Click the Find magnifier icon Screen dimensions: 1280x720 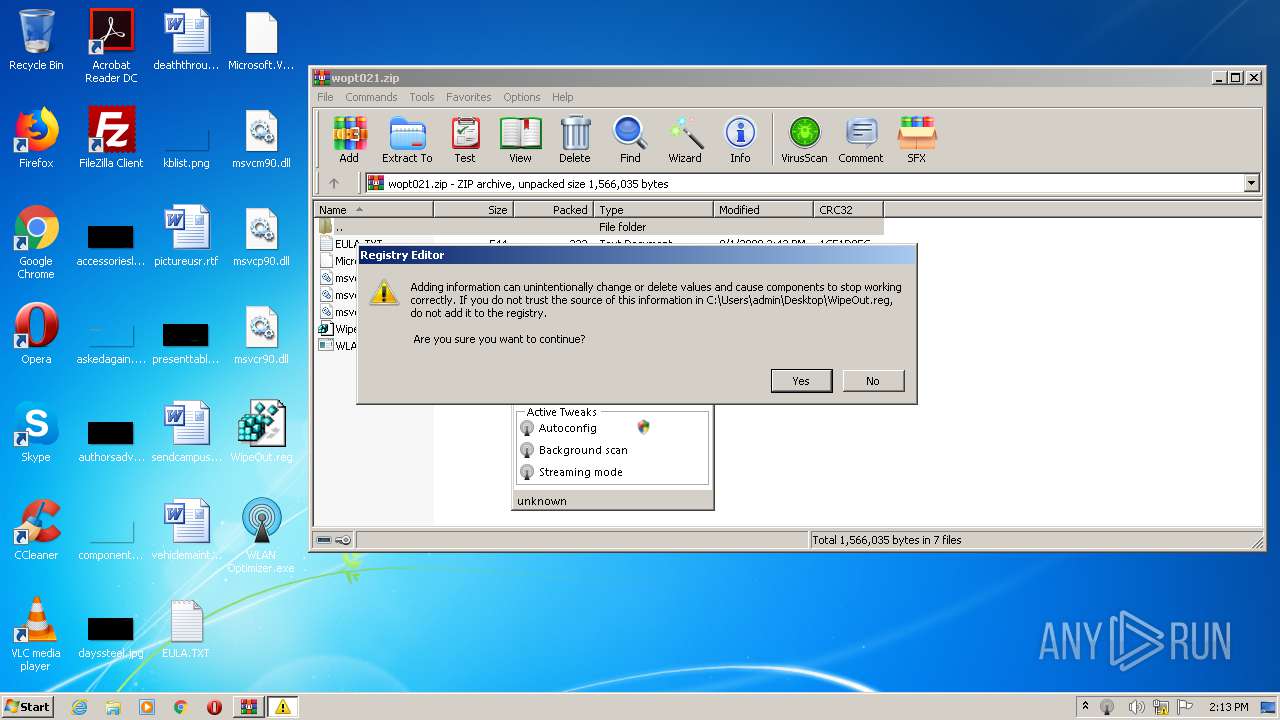(x=630, y=140)
